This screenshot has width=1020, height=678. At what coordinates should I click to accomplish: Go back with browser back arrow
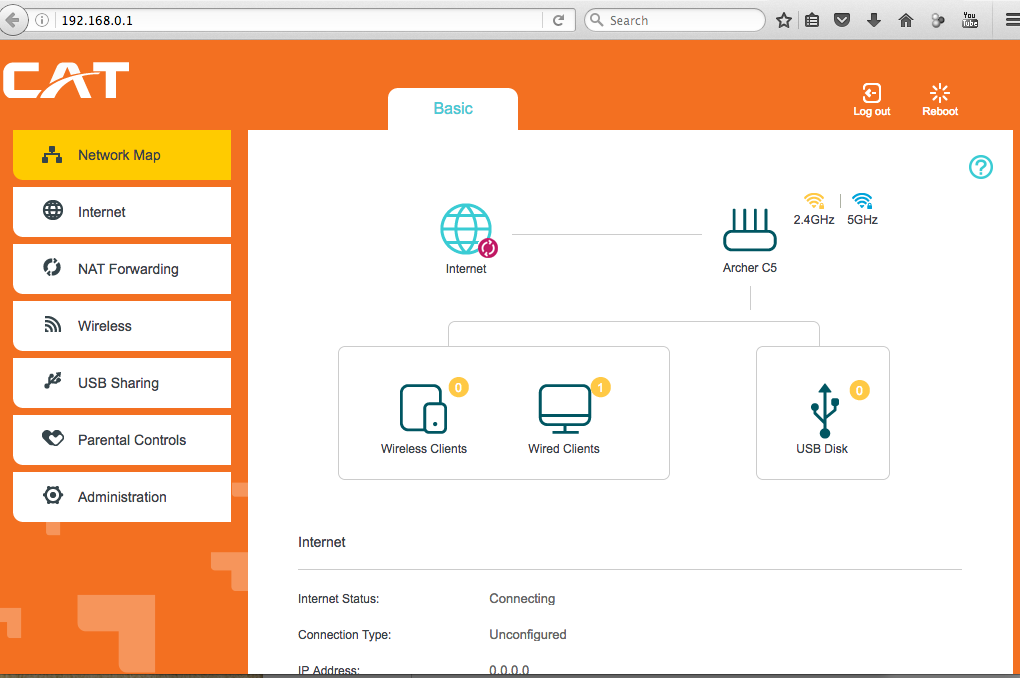12,20
